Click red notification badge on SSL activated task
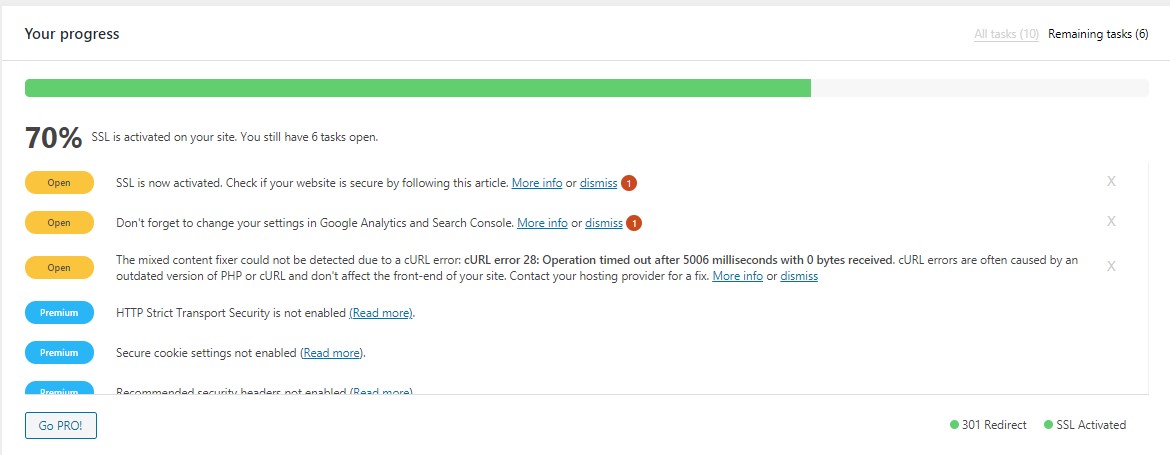The height and width of the screenshot is (455, 1170). click(629, 183)
